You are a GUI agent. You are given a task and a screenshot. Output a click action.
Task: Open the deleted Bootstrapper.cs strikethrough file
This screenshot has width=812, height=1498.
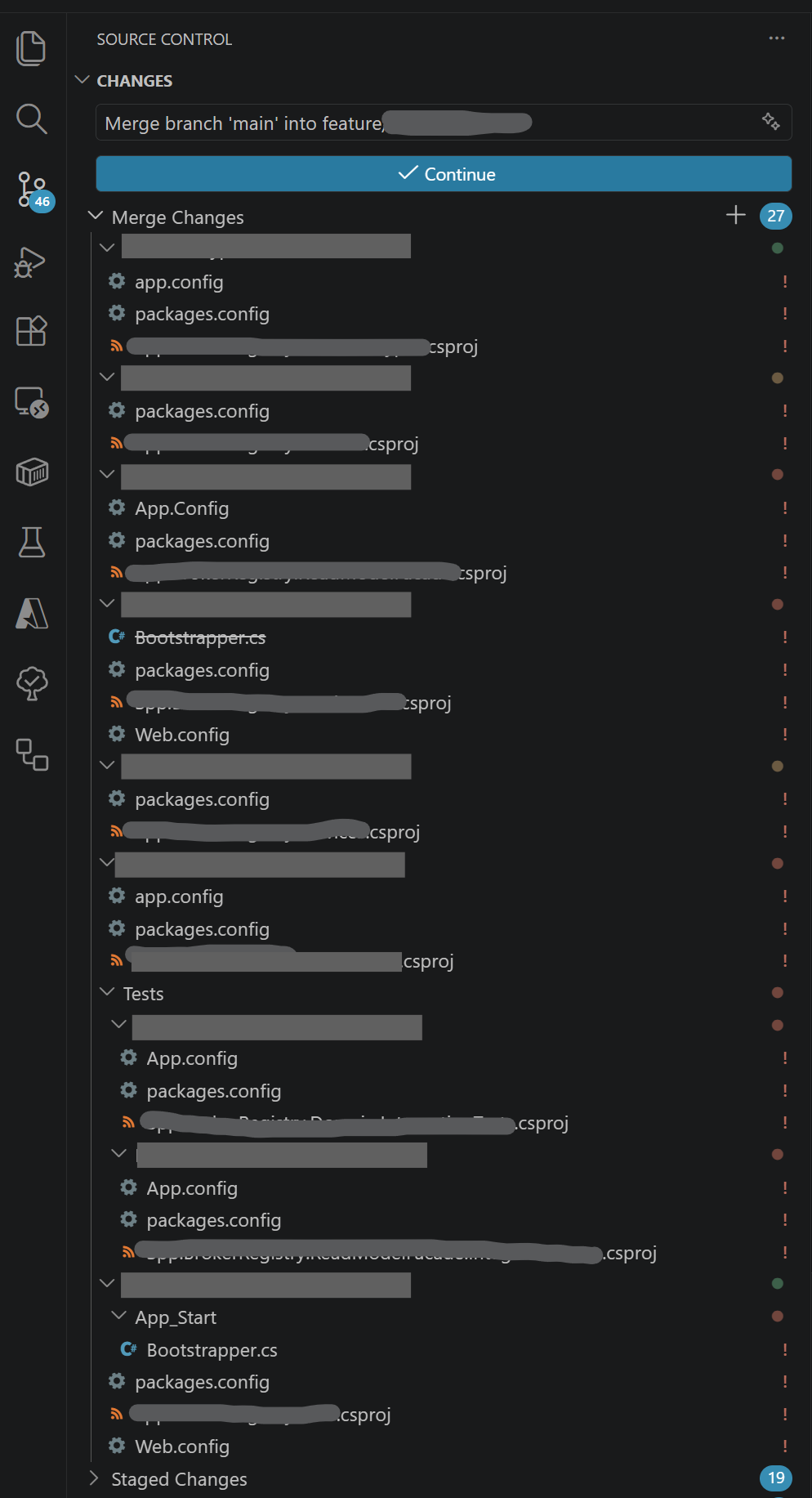pos(200,637)
